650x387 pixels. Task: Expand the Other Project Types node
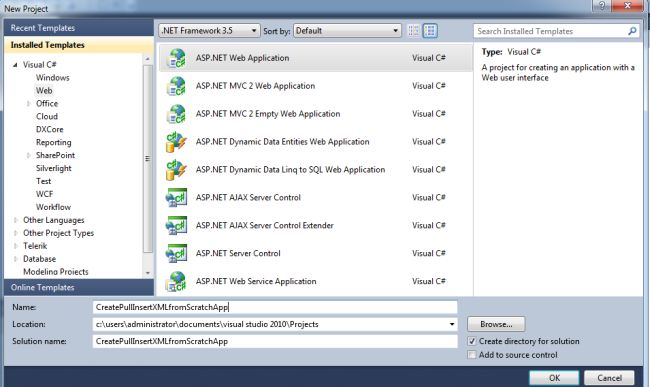[16, 233]
